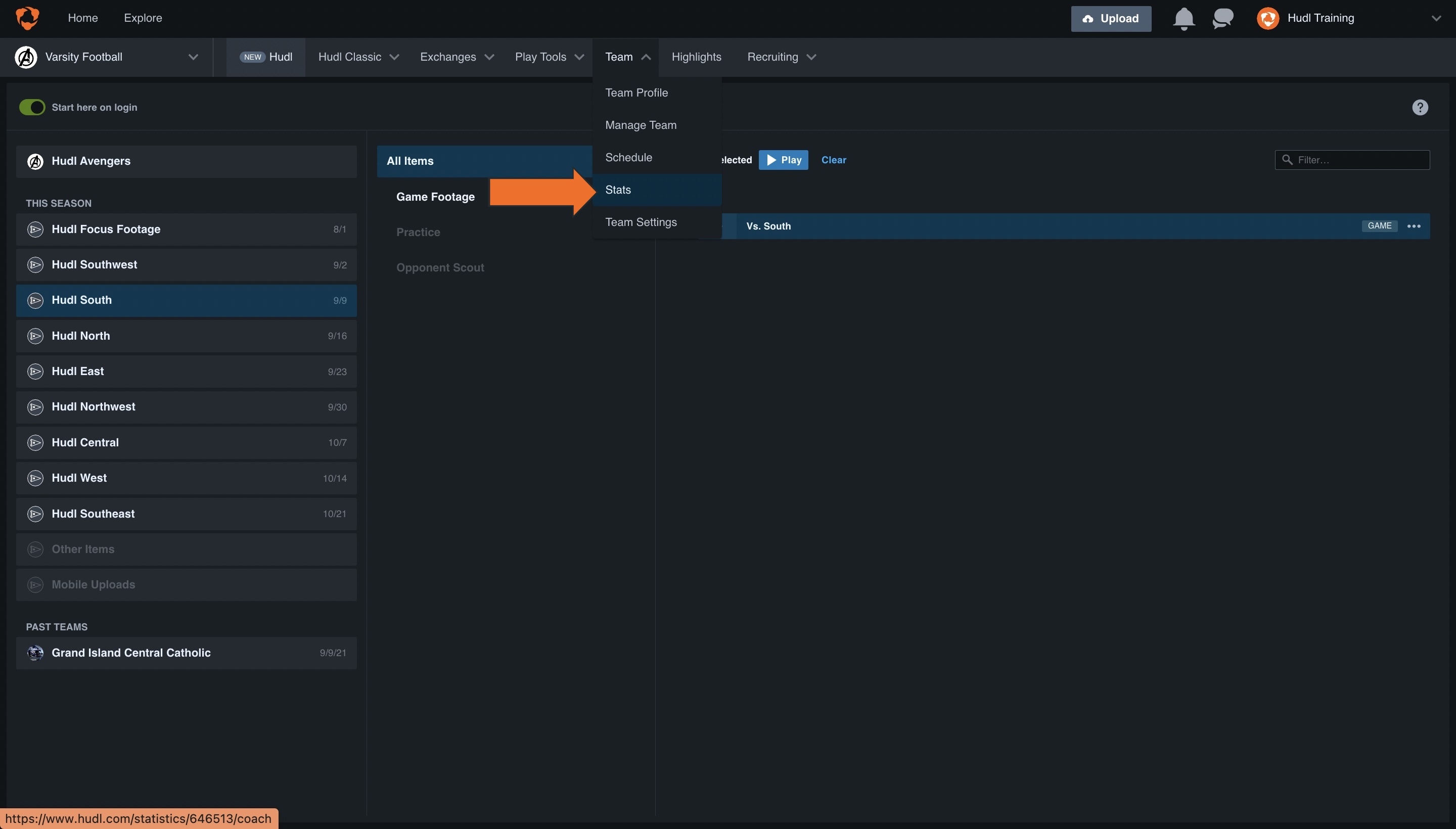Click play icon next to Other Items
The height and width of the screenshot is (829, 1456).
[35, 549]
